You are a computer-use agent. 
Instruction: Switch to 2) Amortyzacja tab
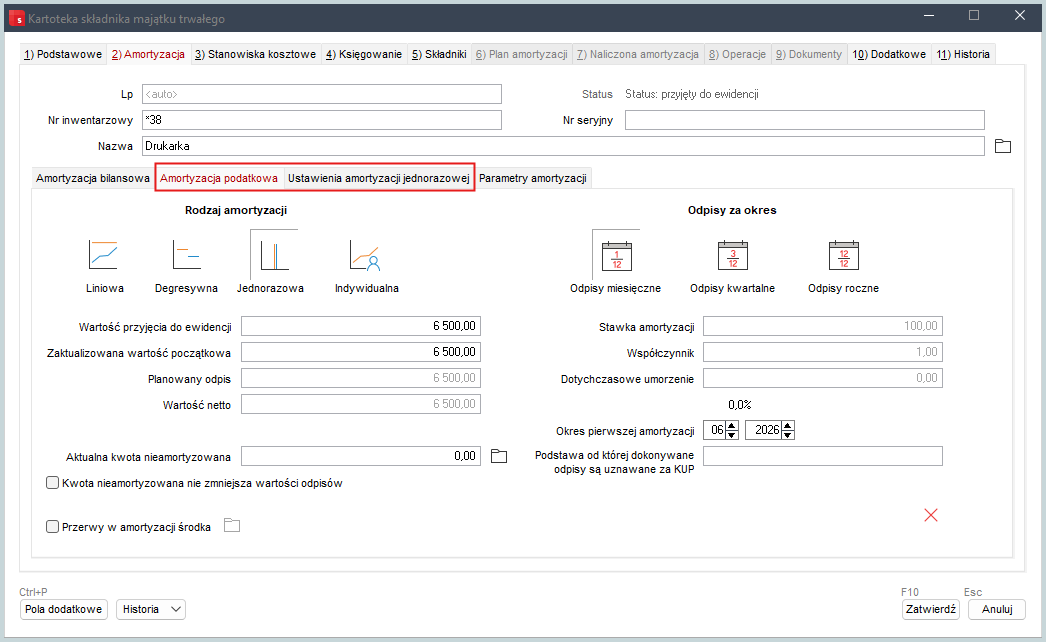pyautogui.click(x=148, y=54)
